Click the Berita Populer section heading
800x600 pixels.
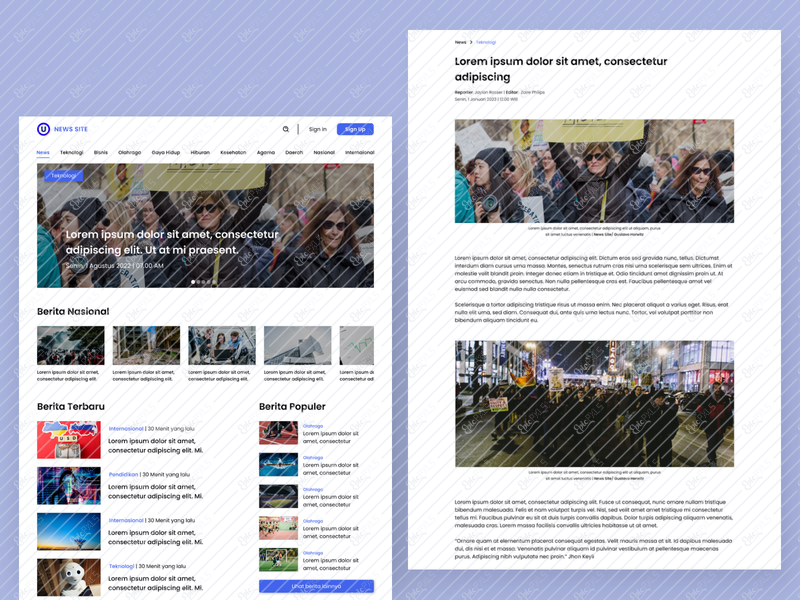(x=292, y=407)
